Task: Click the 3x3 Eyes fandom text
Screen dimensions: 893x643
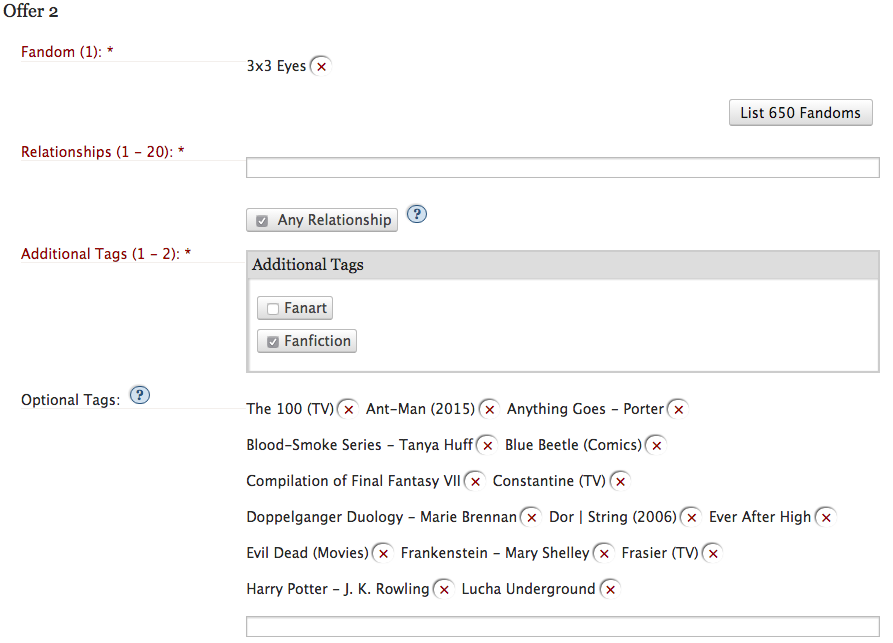Action: point(276,66)
